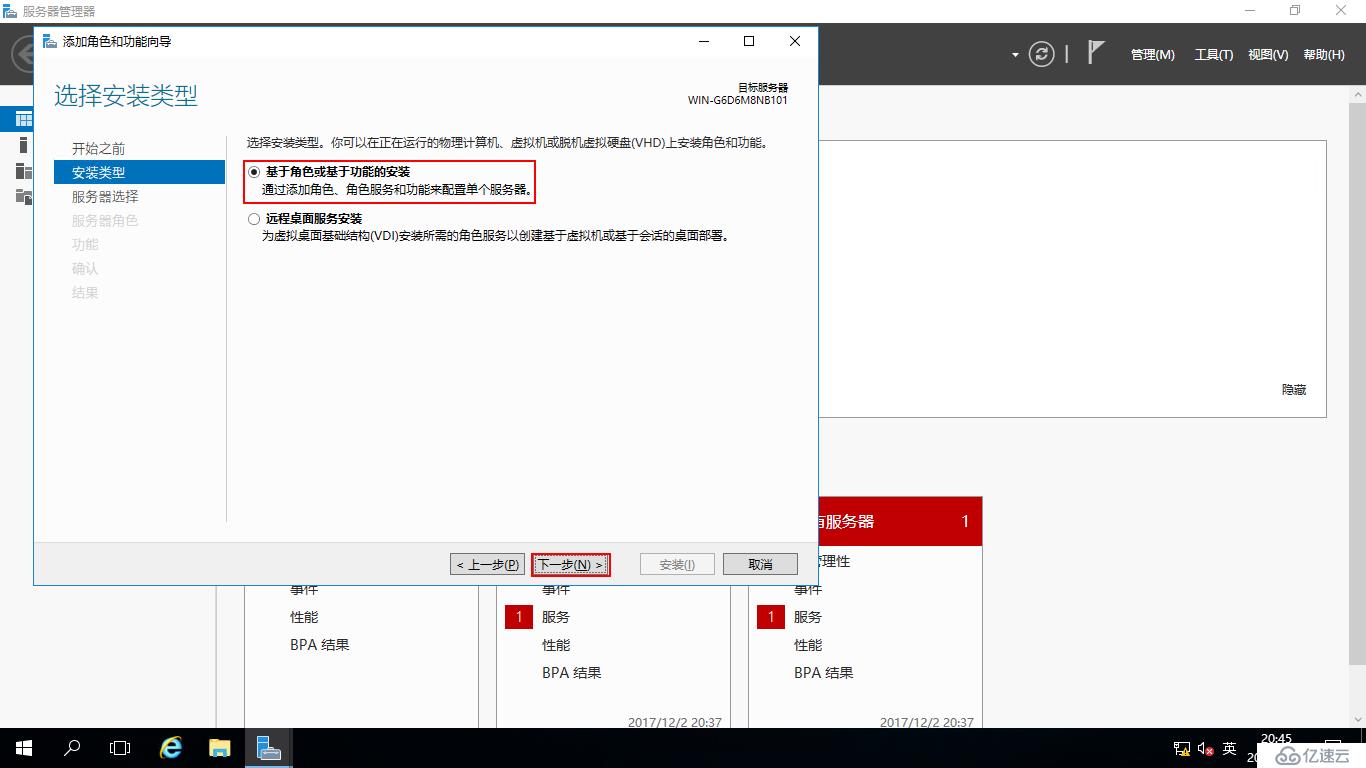This screenshot has width=1366, height=768.
Task: Open Task View on the taskbar
Action: 120,748
